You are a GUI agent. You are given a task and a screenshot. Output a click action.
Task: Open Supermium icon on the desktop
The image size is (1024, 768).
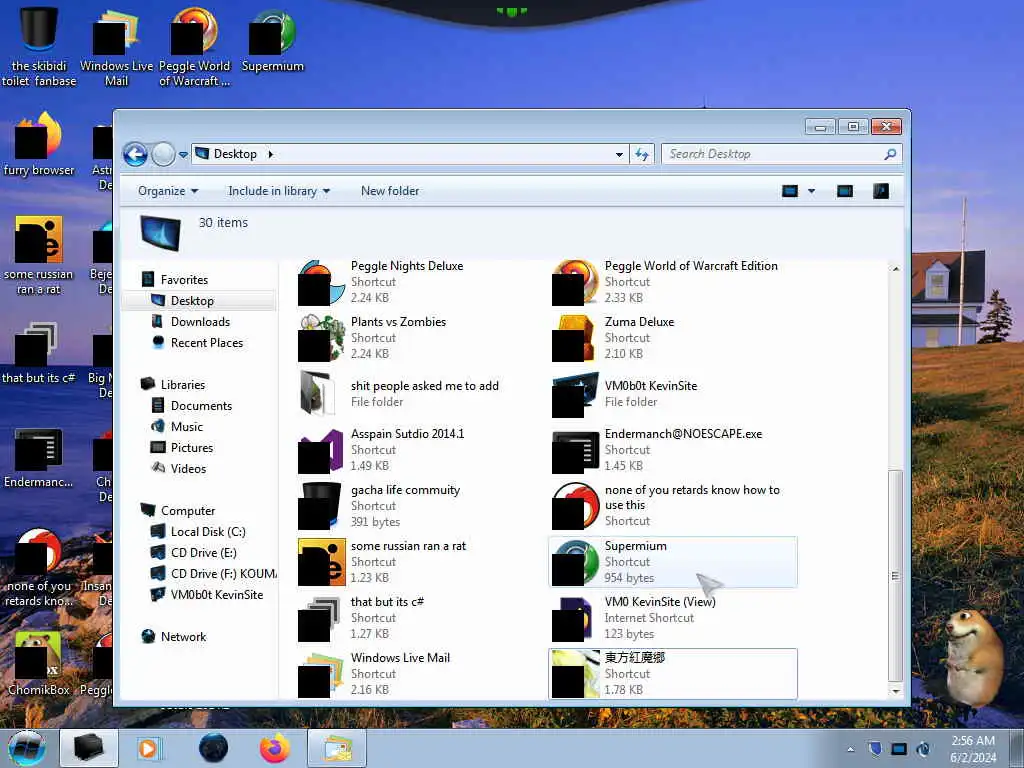coord(272,40)
